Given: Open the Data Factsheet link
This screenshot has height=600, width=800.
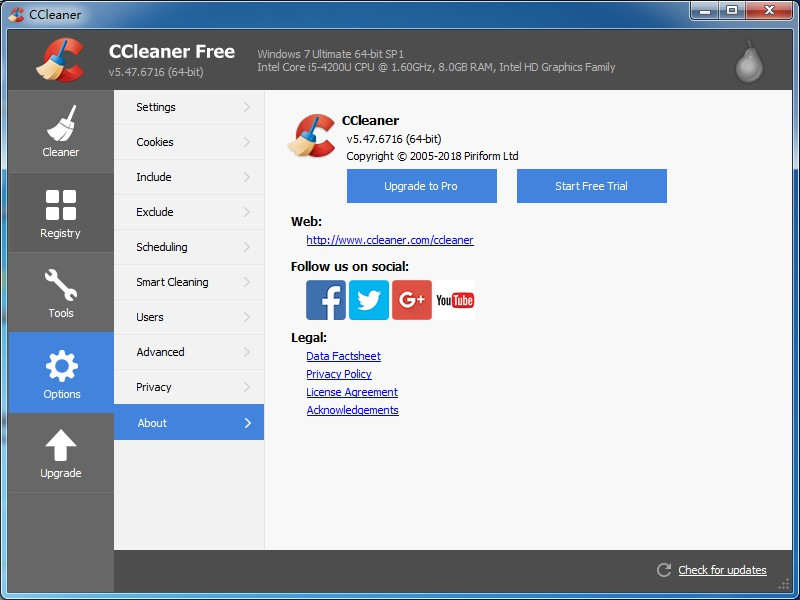Looking at the screenshot, I should coord(343,356).
